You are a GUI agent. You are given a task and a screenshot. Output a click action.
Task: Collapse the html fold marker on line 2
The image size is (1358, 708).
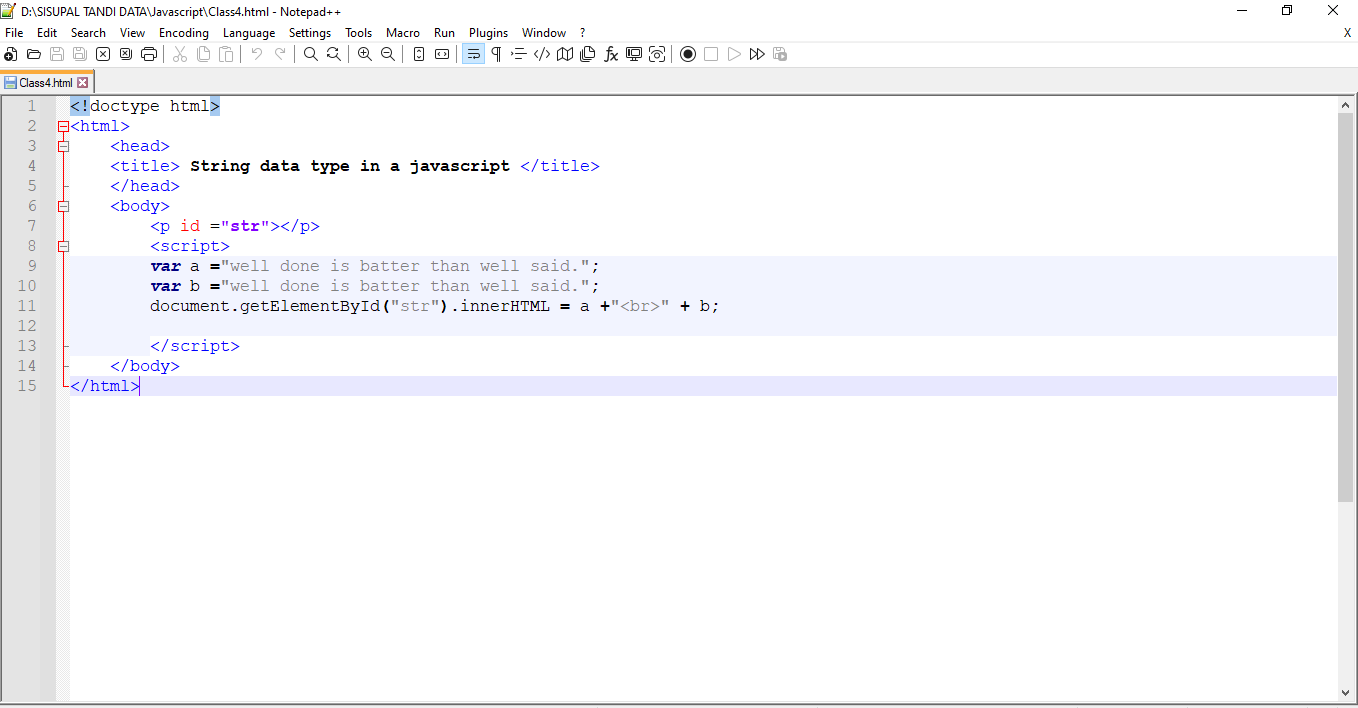pyautogui.click(x=64, y=126)
